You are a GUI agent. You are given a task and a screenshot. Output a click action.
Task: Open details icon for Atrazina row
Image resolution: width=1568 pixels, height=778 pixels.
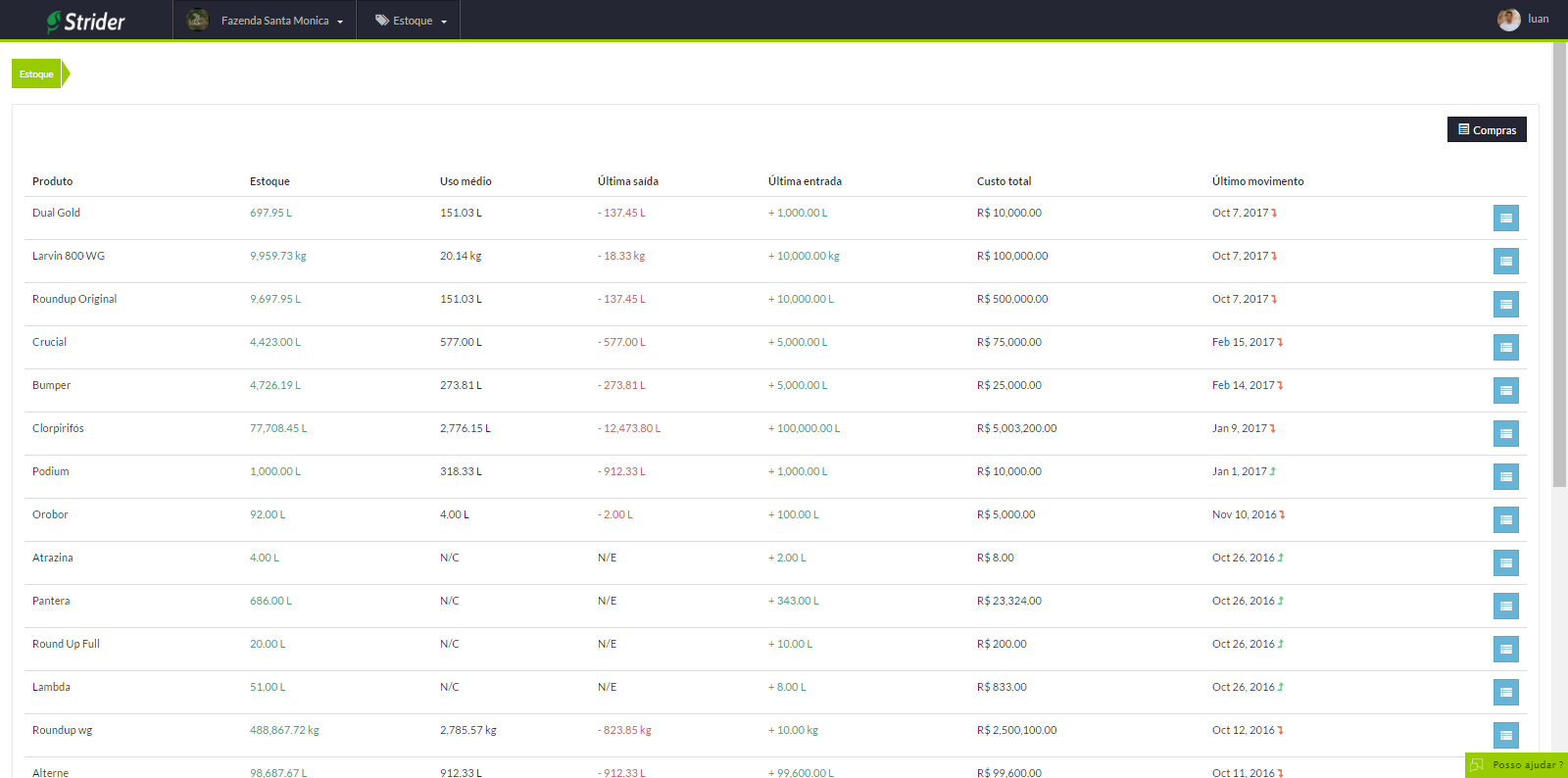tap(1505, 562)
